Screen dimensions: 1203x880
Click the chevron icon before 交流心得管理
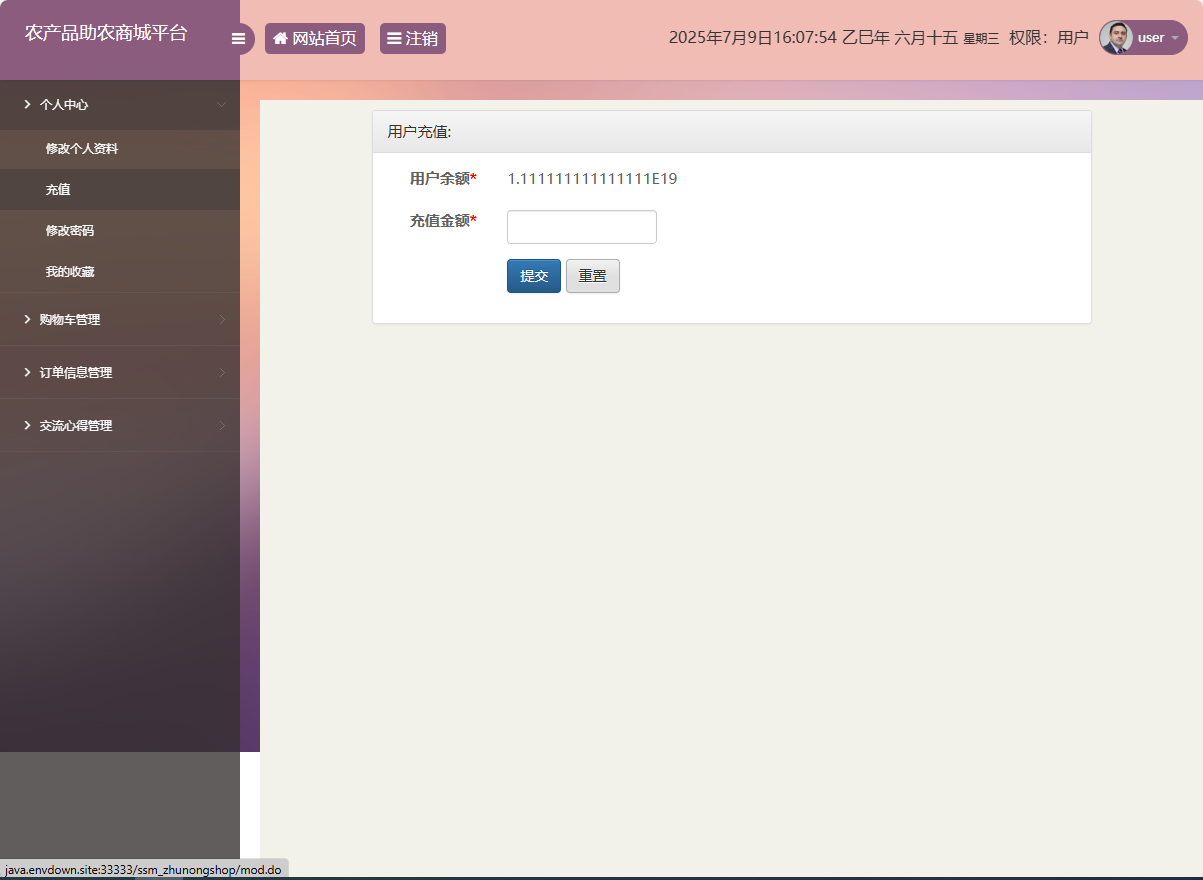pyautogui.click(x=27, y=425)
